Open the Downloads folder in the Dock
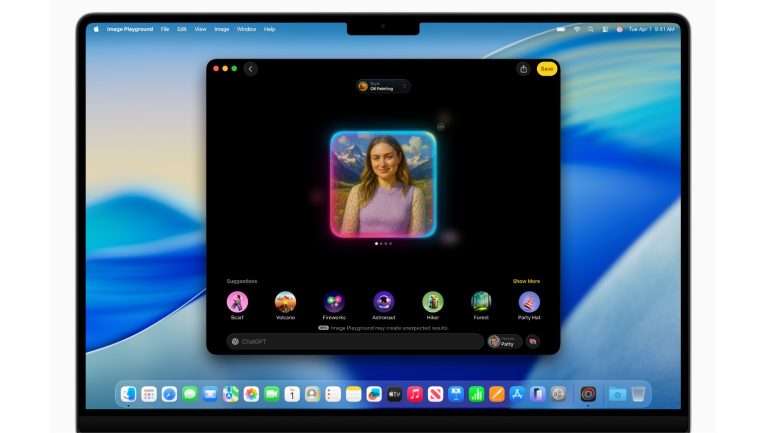770x433 pixels. 617,394
